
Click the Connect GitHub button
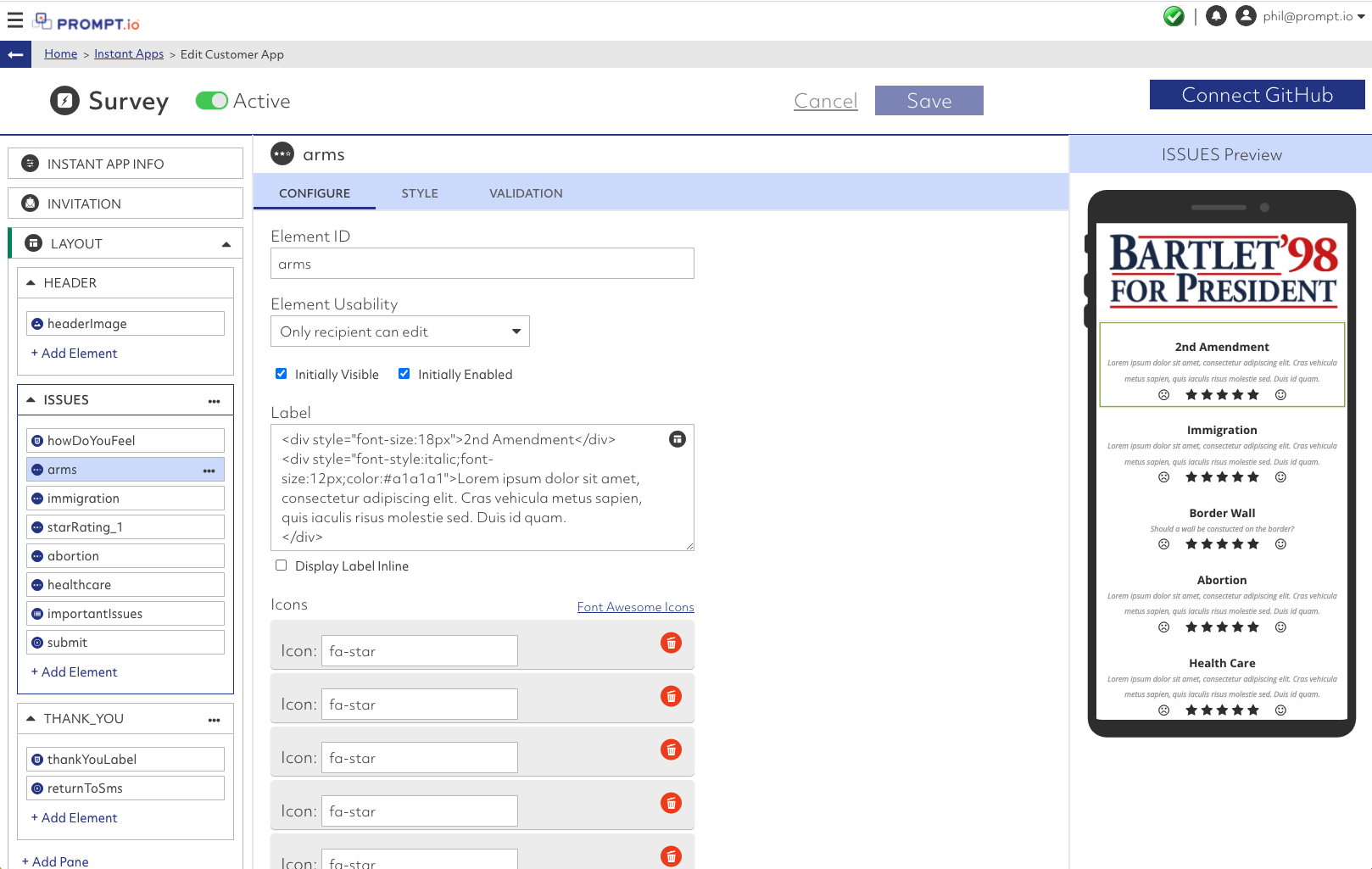(1256, 94)
